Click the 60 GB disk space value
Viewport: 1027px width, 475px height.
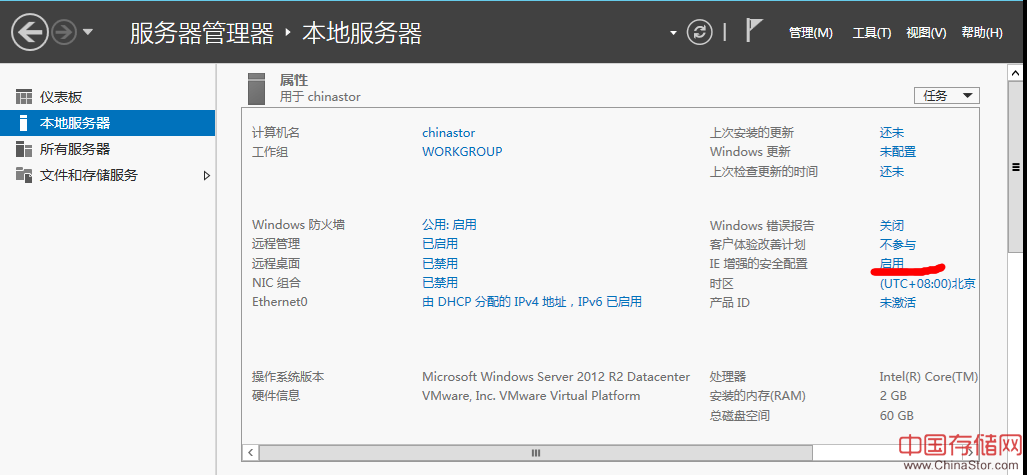click(x=896, y=415)
